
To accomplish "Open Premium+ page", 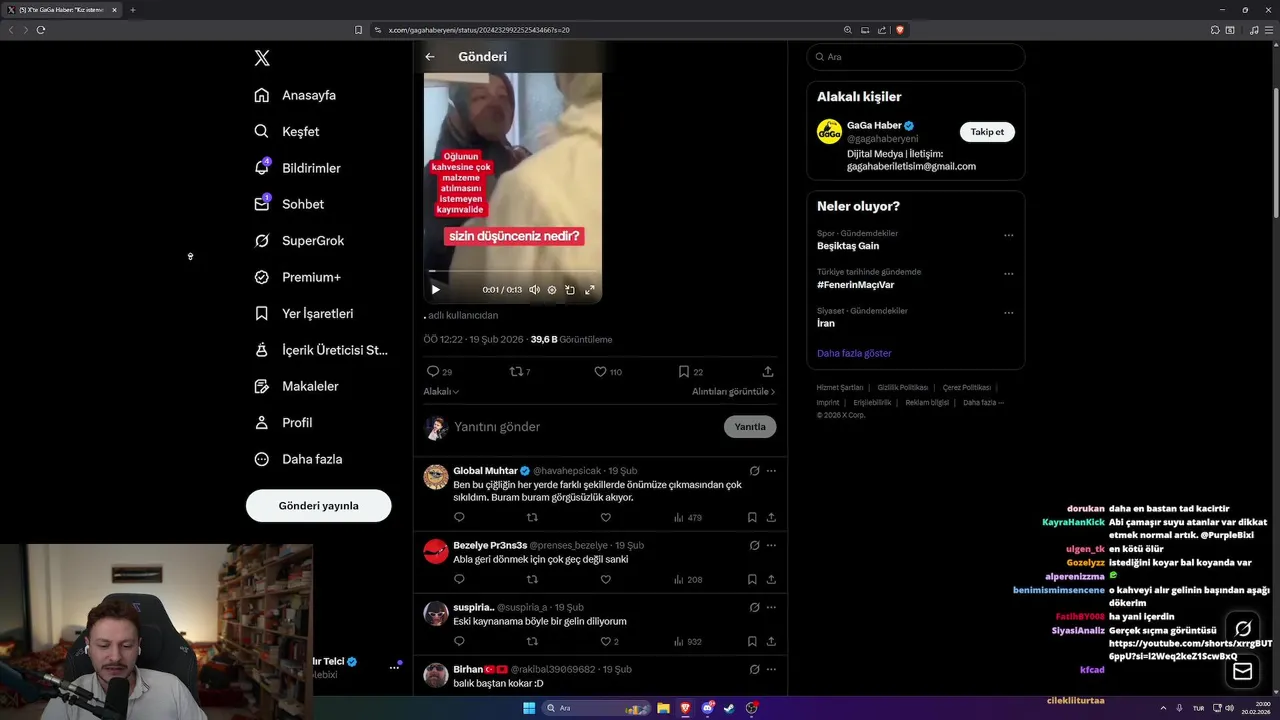I will click(297, 277).
